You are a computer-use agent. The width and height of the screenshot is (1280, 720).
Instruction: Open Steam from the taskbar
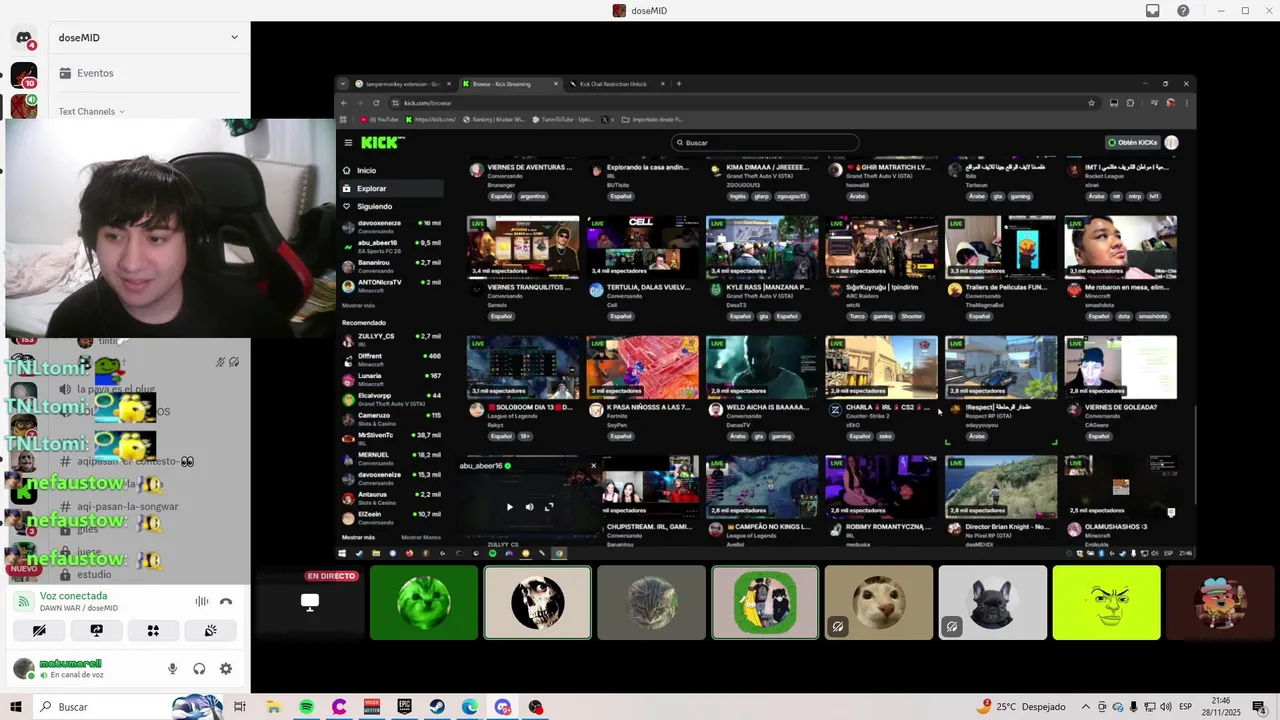tap(438, 707)
